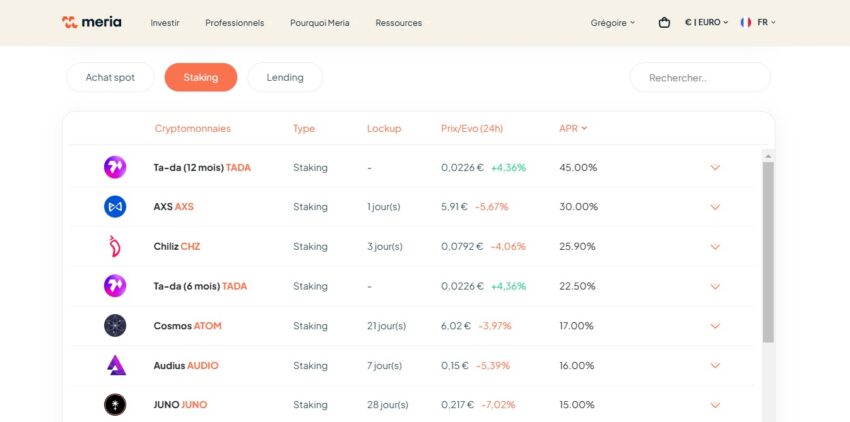
Task: Open the Pourquoi Meria menu
Action: click(x=320, y=23)
